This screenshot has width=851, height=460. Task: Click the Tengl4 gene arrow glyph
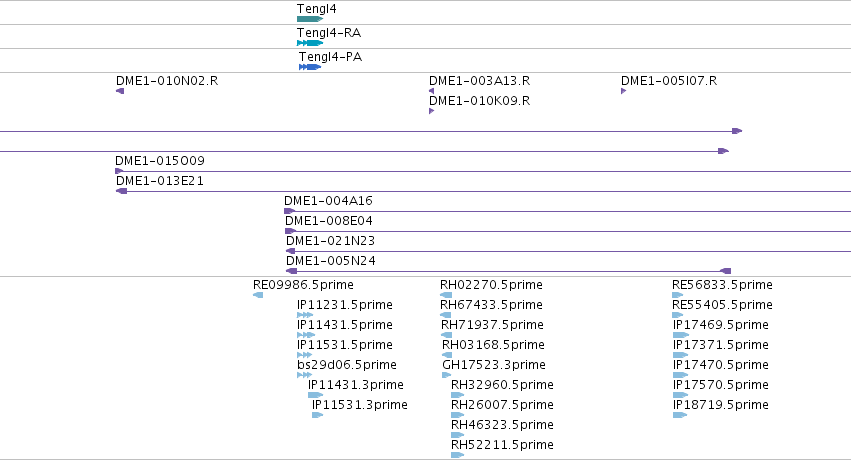pyautogui.click(x=310, y=19)
